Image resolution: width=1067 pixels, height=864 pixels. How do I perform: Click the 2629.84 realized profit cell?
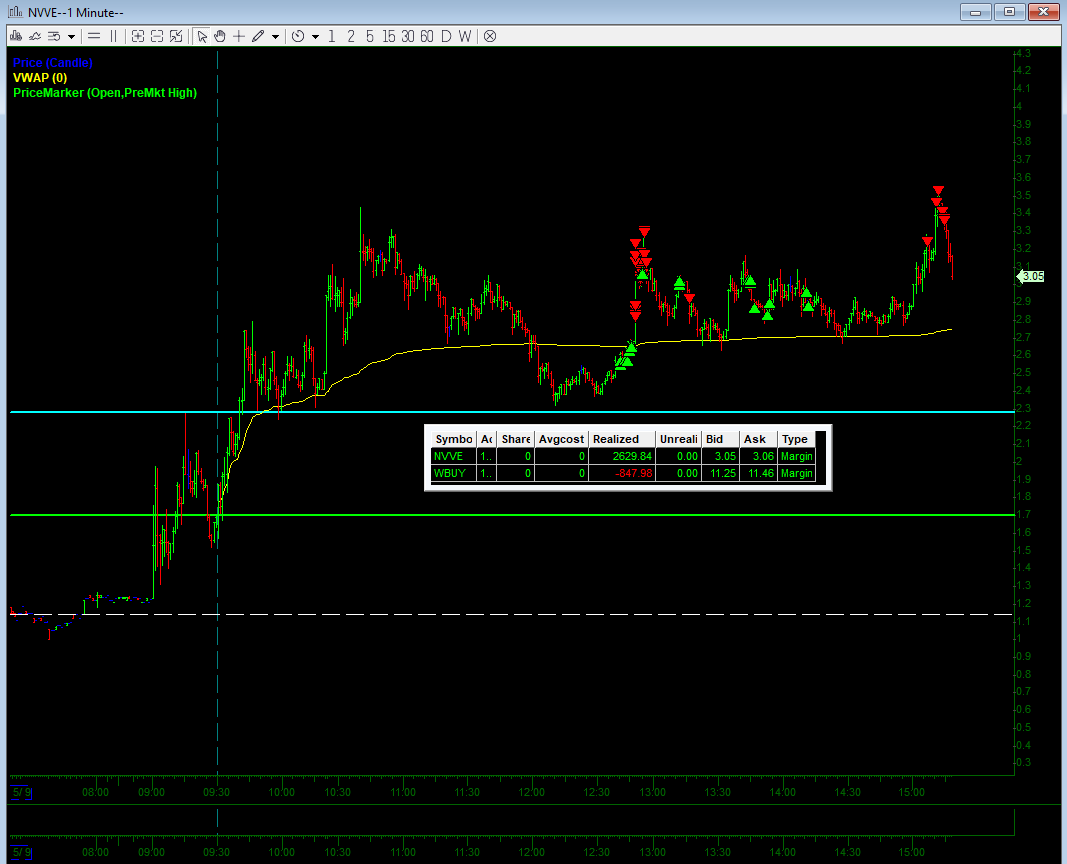tap(622, 456)
